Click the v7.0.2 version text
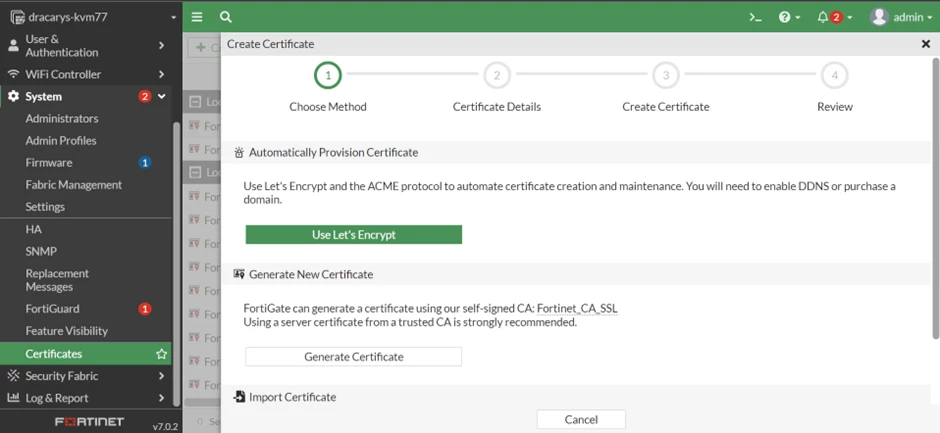940x433 pixels. point(165,426)
